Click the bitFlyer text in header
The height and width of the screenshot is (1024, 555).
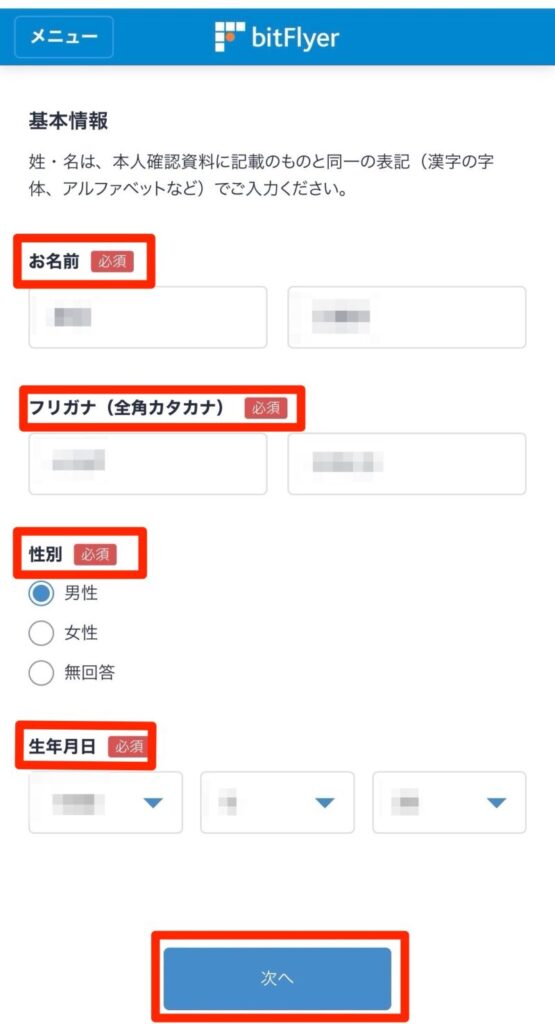pos(295,37)
